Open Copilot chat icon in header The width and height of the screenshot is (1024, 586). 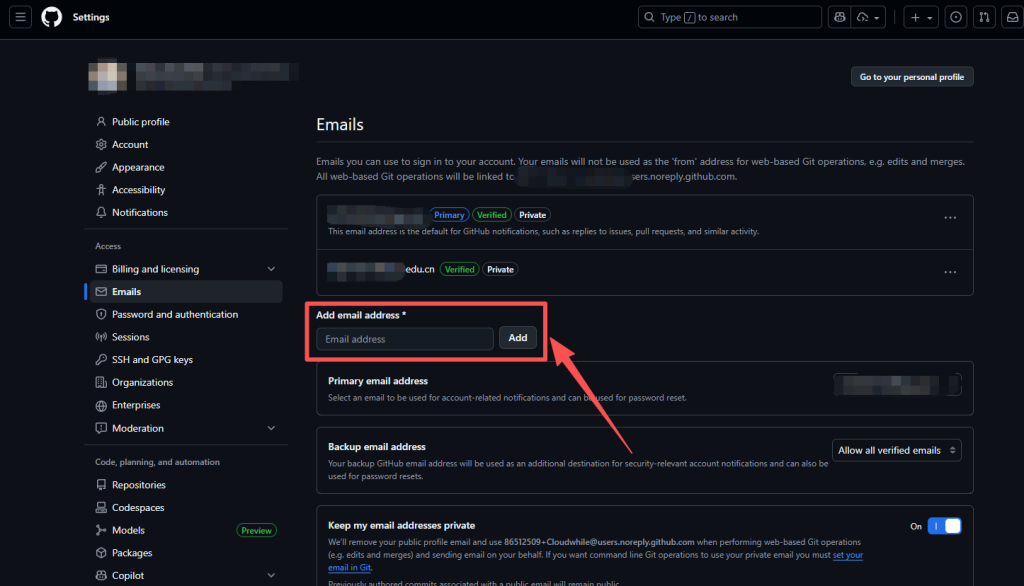point(839,17)
